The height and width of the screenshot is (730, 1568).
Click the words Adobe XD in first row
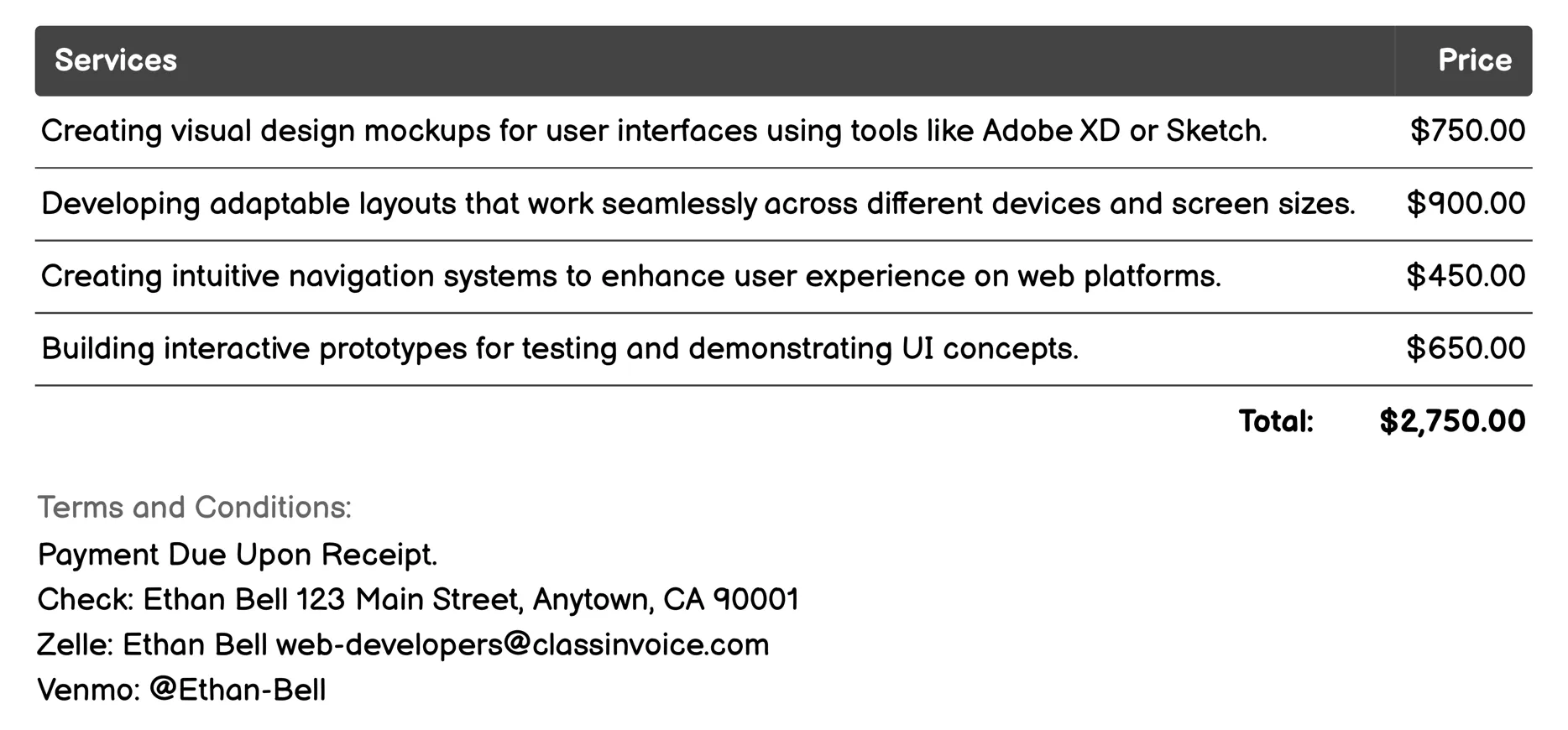point(1051,131)
